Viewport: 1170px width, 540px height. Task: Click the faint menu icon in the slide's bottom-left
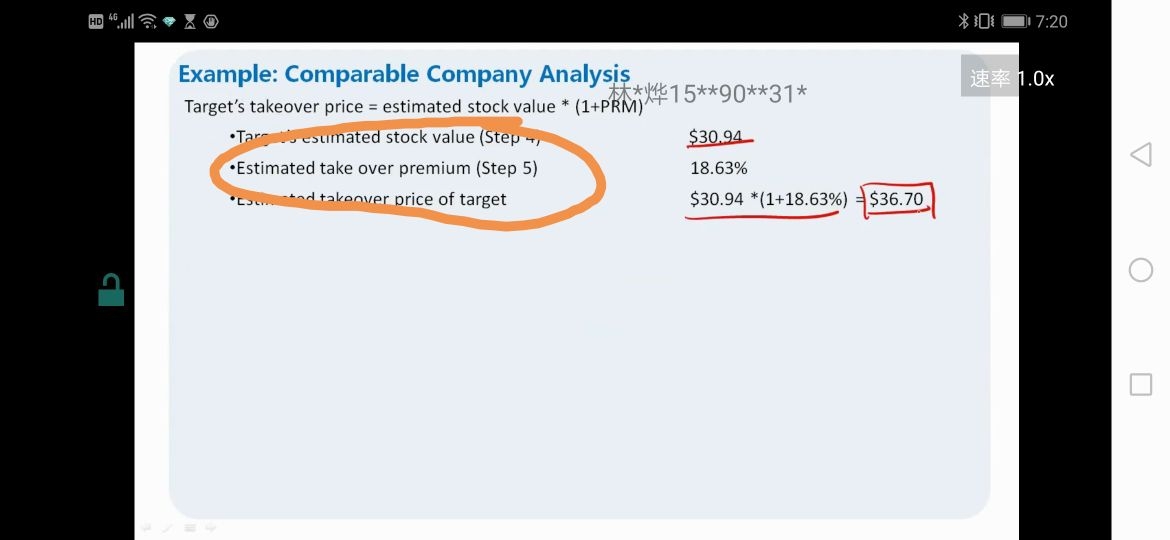(x=190, y=528)
